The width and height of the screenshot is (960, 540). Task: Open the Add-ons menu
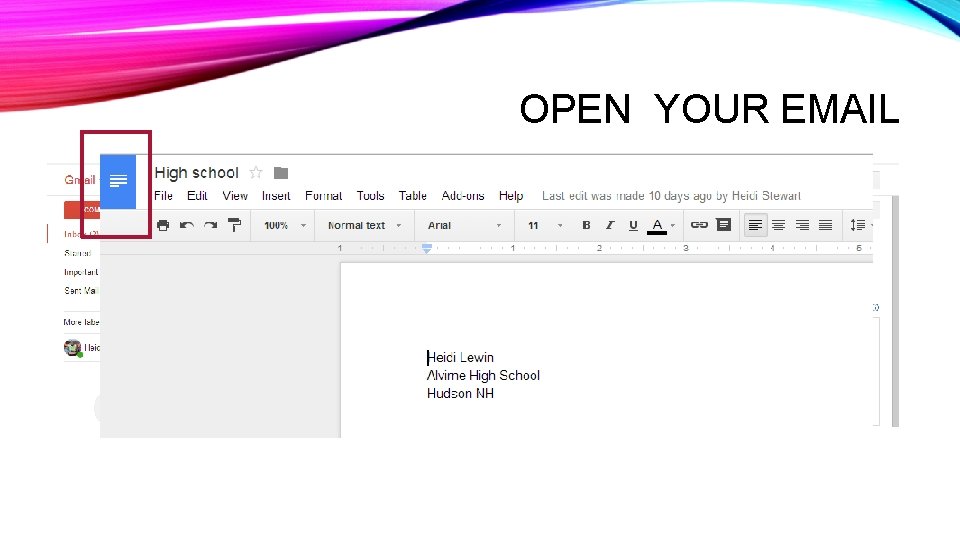(x=463, y=196)
